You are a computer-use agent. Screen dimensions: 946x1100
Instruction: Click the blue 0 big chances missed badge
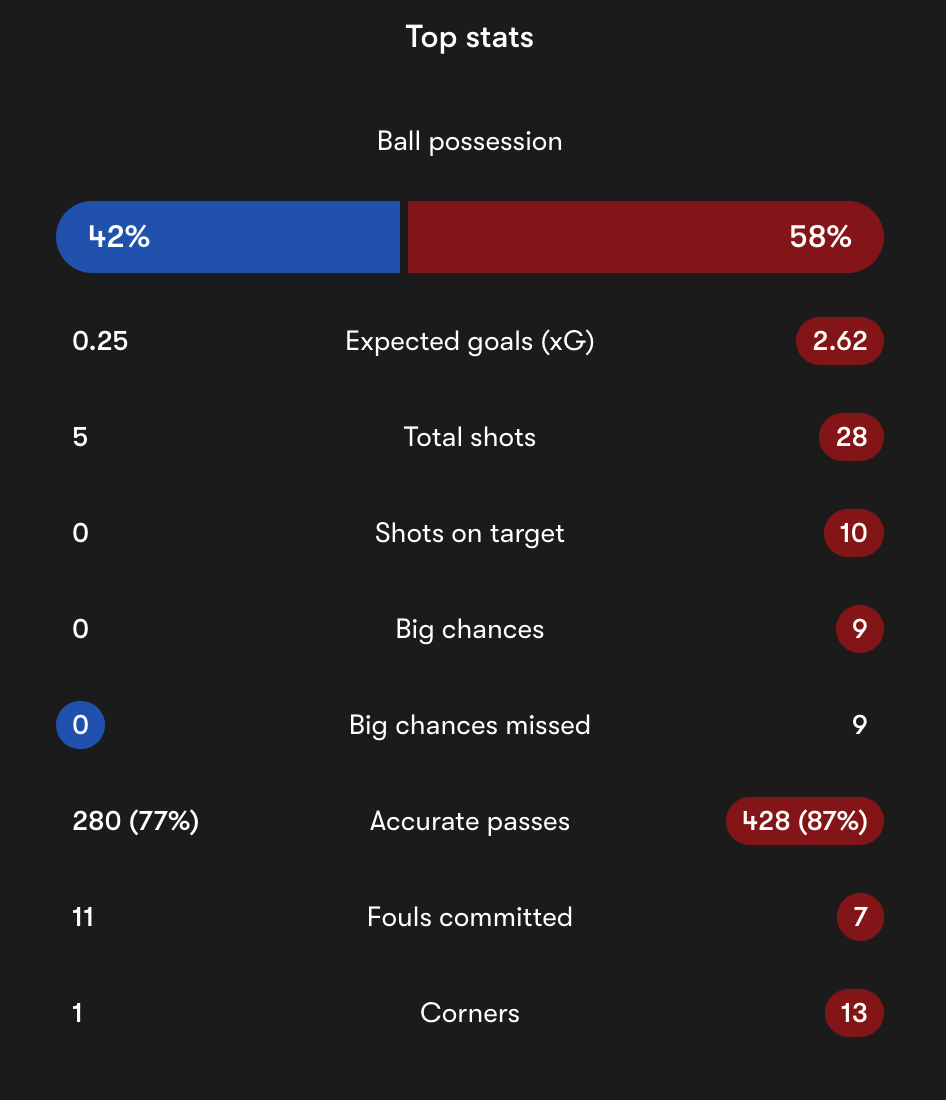81,725
